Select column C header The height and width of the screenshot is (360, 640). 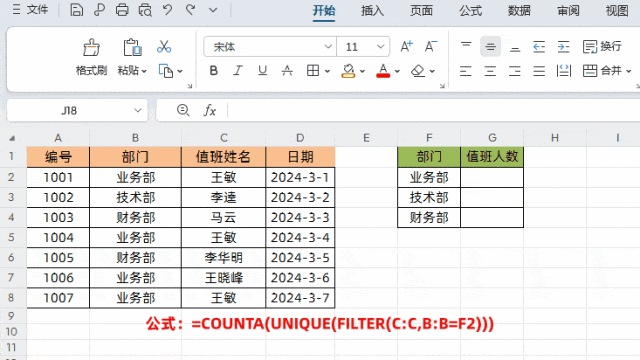click(x=224, y=138)
